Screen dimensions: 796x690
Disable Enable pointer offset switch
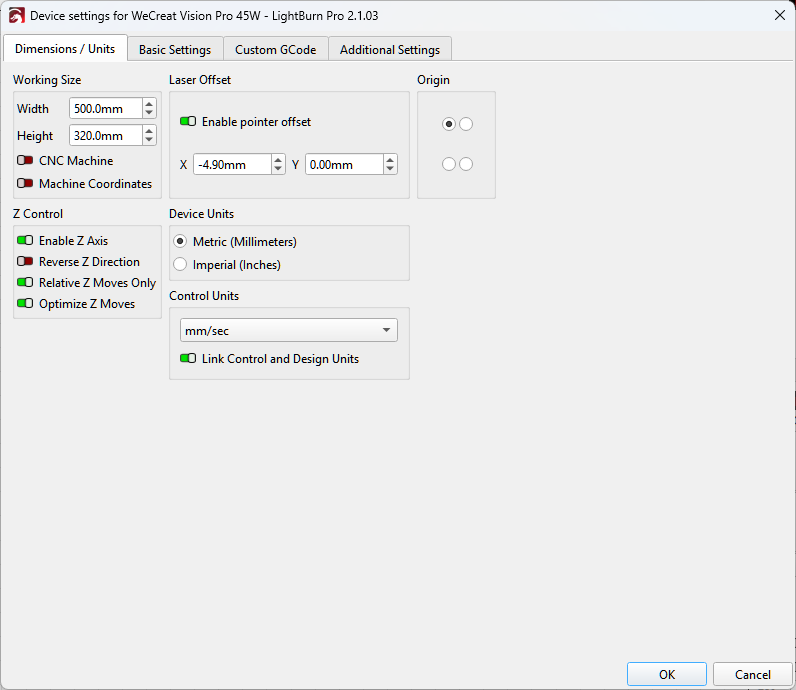[188, 121]
